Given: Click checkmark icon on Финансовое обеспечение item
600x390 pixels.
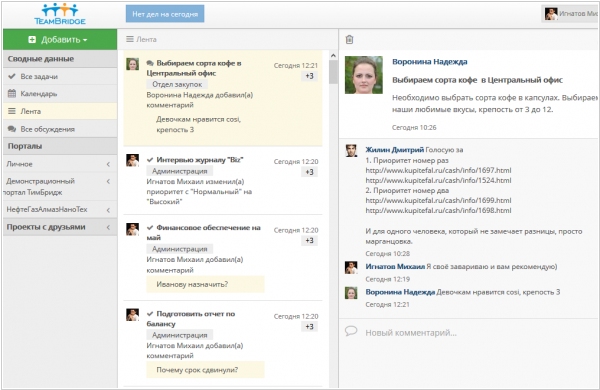Looking at the screenshot, I should [150, 227].
